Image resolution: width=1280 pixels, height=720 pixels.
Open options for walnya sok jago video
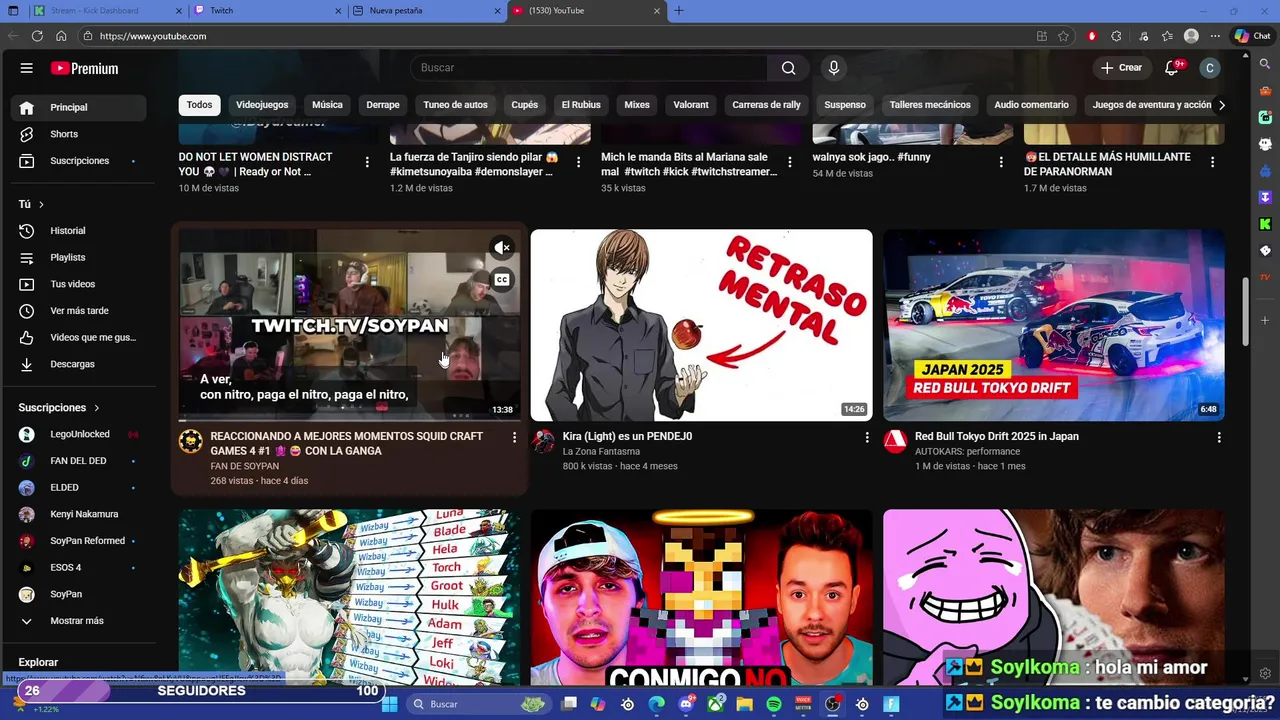point(1001,162)
